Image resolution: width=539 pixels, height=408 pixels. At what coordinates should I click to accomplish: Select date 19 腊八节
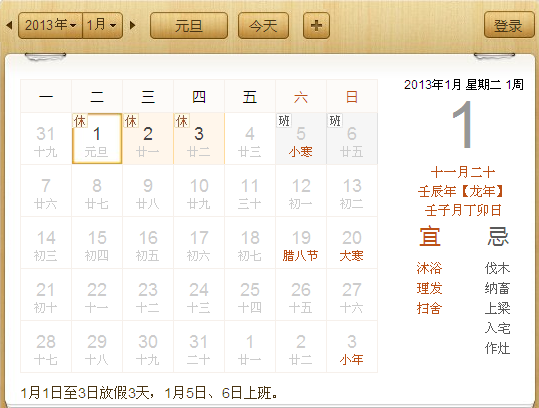tap(301, 243)
